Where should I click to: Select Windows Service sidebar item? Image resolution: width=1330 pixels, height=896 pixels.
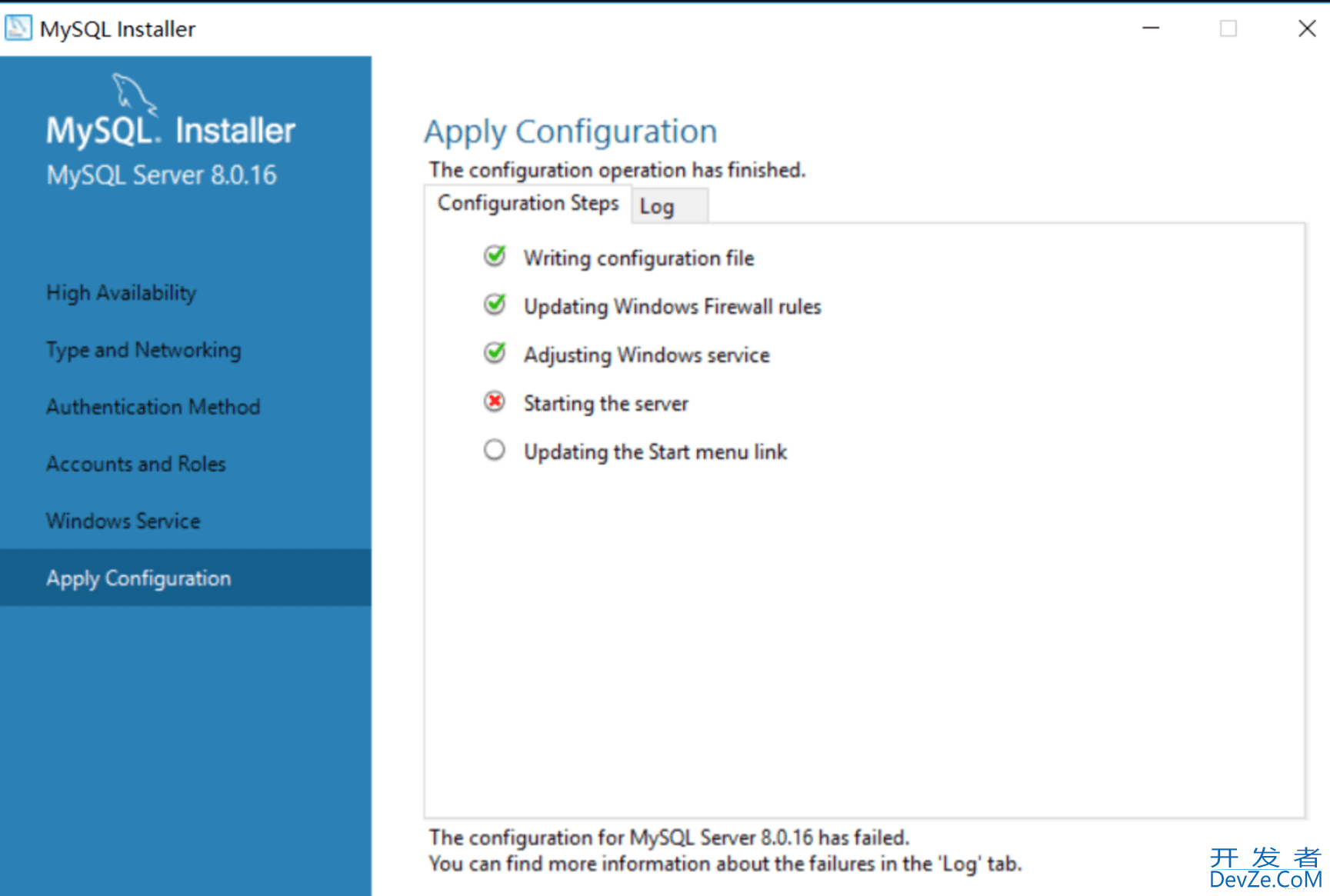pyautogui.click(x=123, y=521)
